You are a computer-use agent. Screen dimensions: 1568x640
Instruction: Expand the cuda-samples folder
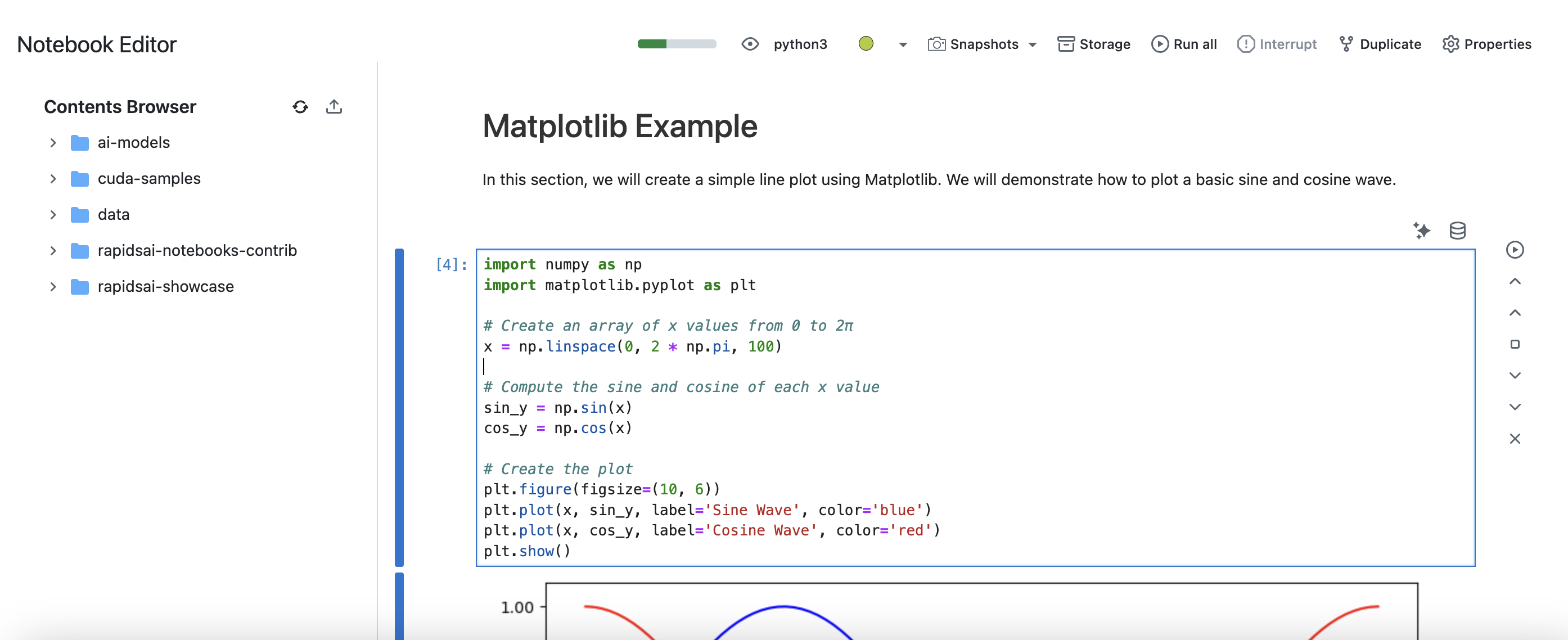[x=53, y=178]
